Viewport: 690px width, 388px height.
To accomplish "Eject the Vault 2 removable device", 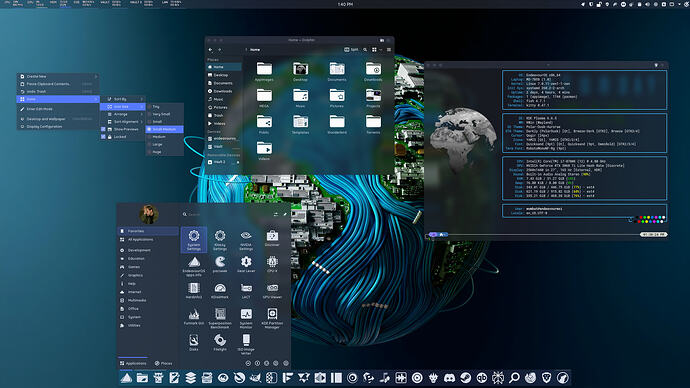I will pyautogui.click(x=238, y=162).
